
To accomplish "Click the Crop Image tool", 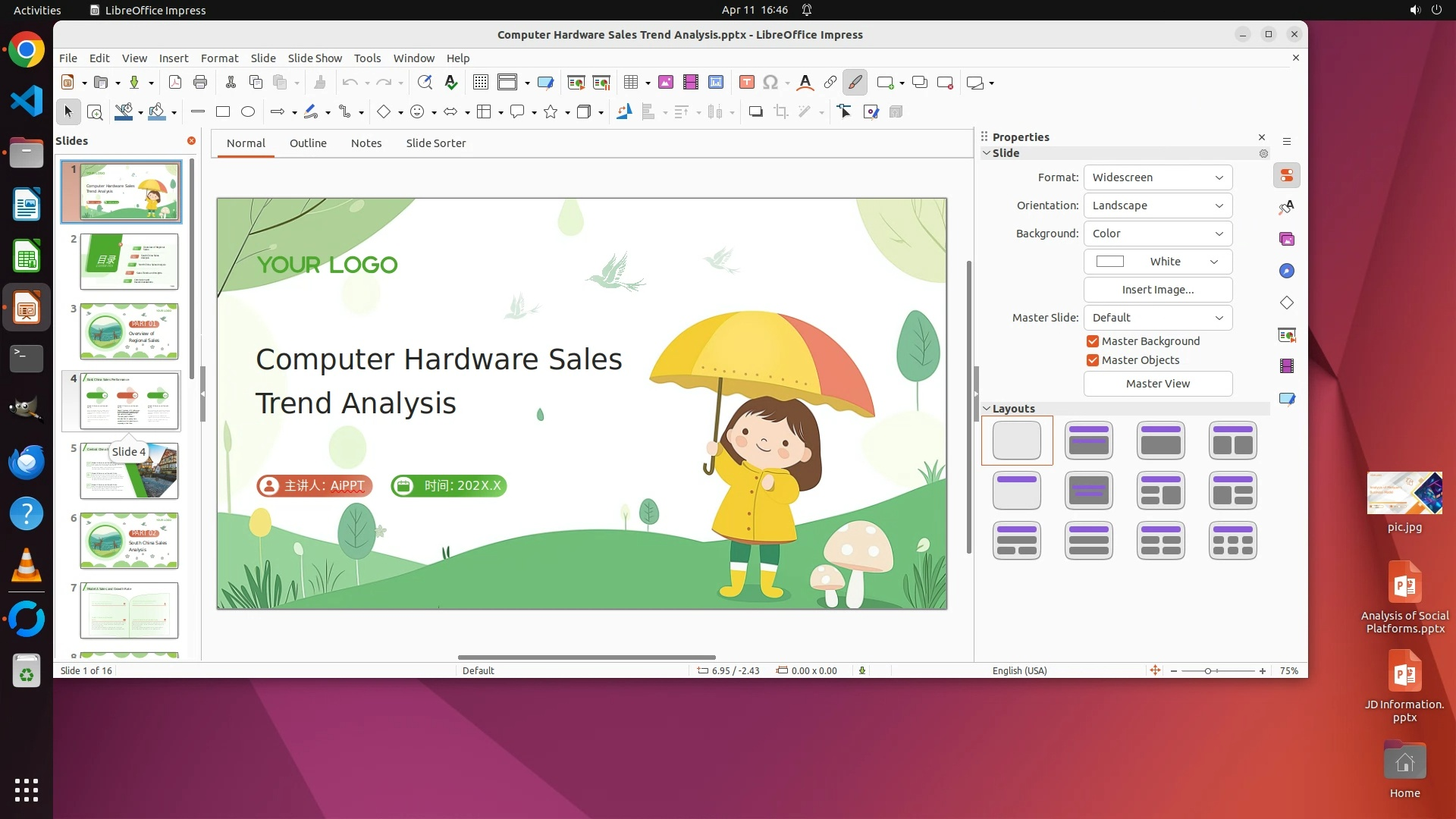I will [781, 112].
